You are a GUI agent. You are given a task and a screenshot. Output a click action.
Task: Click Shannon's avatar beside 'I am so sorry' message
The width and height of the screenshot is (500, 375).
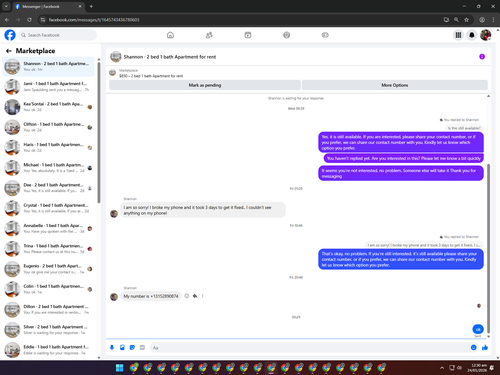pos(114,214)
